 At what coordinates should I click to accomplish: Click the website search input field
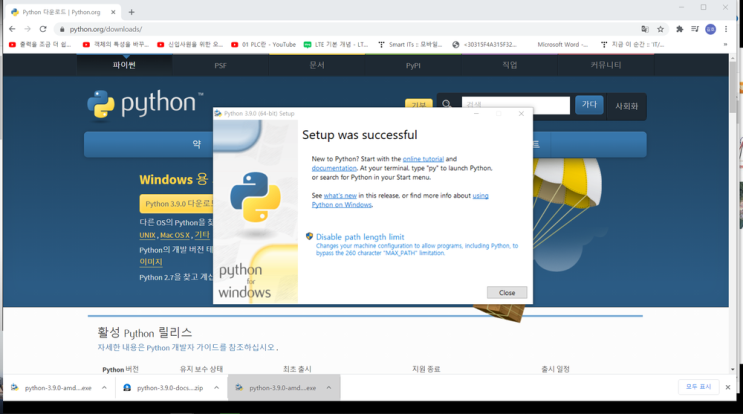pos(516,105)
